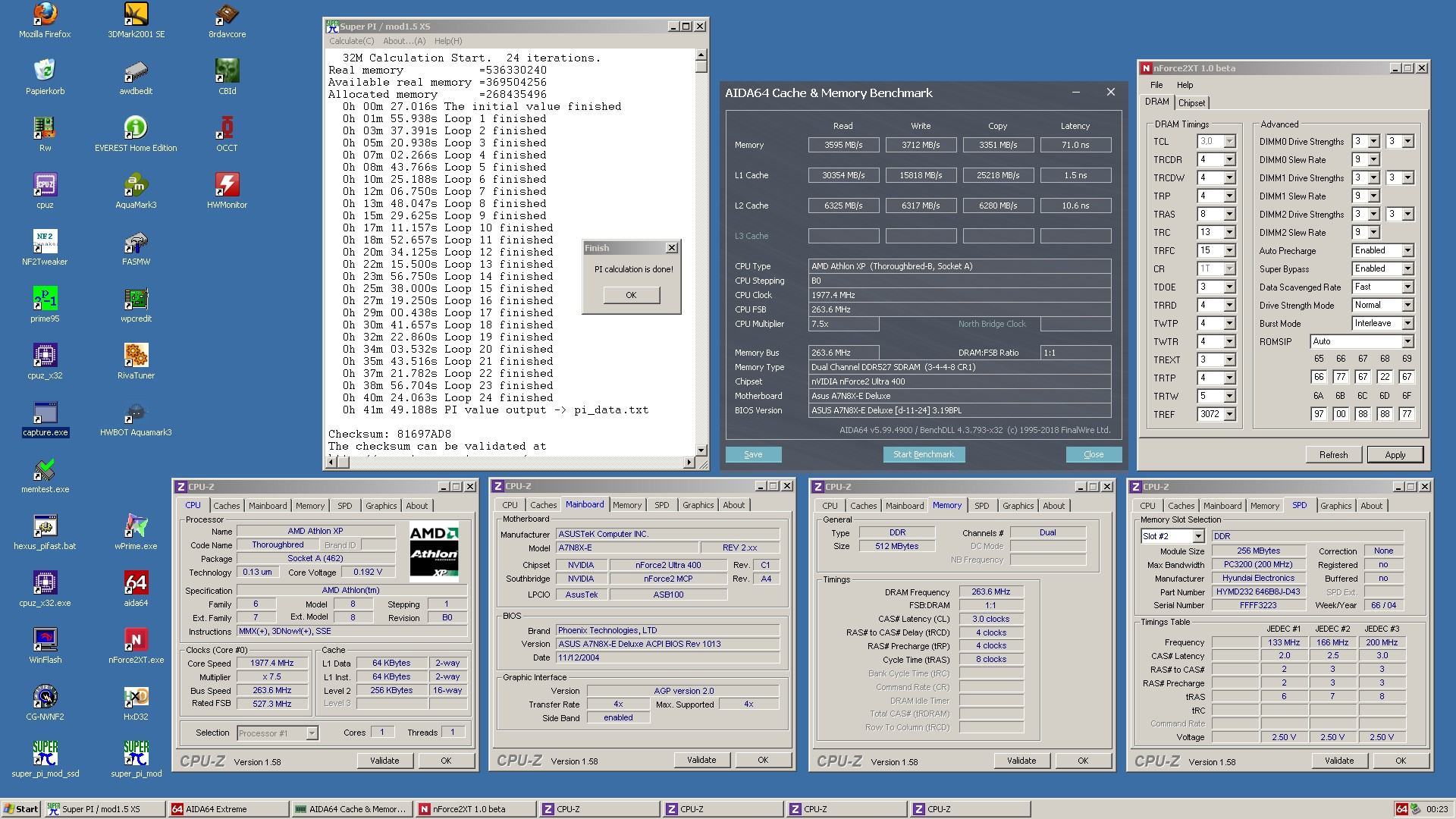The height and width of the screenshot is (819, 1456).
Task: Open File menu in nForce2XT
Action: click(x=1156, y=85)
